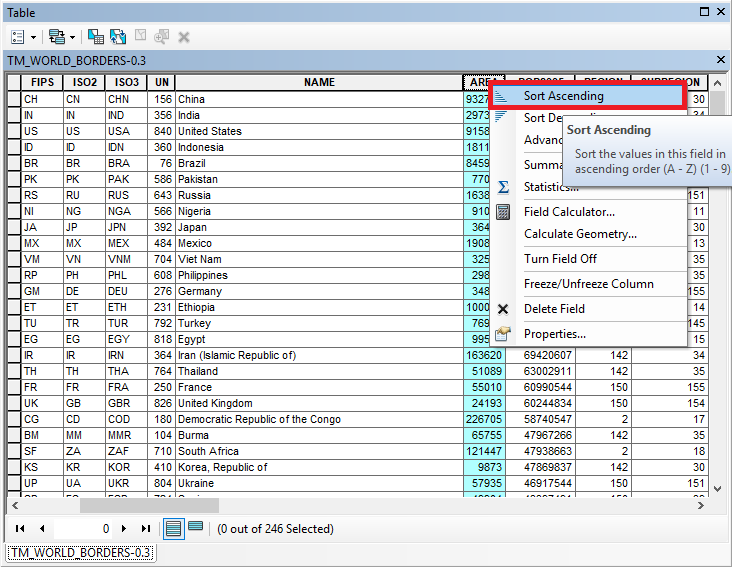The height and width of the screenshot is (567, 732).
Task: Click Turn Field Off option
Action: pyautogui.click(x=564, y=259)
